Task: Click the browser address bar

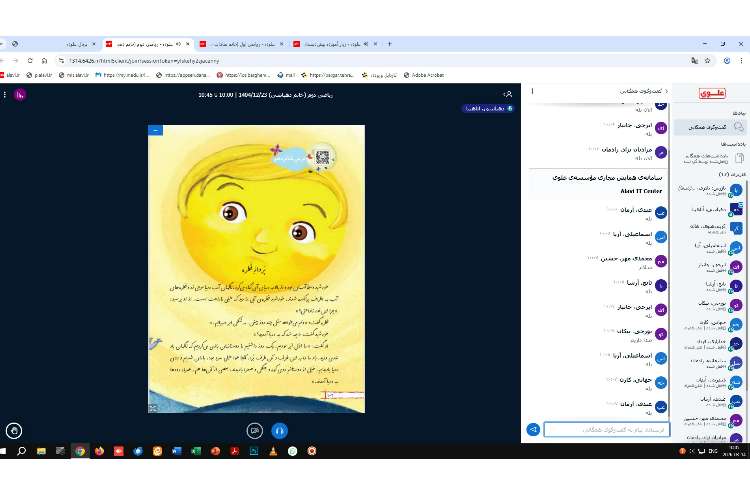Action: (x=373, y=61)
